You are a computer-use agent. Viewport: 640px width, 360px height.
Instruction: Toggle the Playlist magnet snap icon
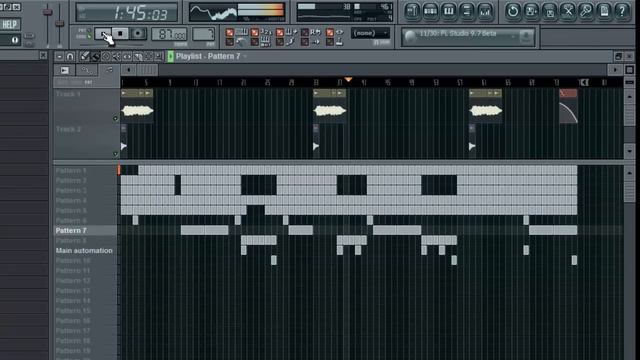coord(70,56)
